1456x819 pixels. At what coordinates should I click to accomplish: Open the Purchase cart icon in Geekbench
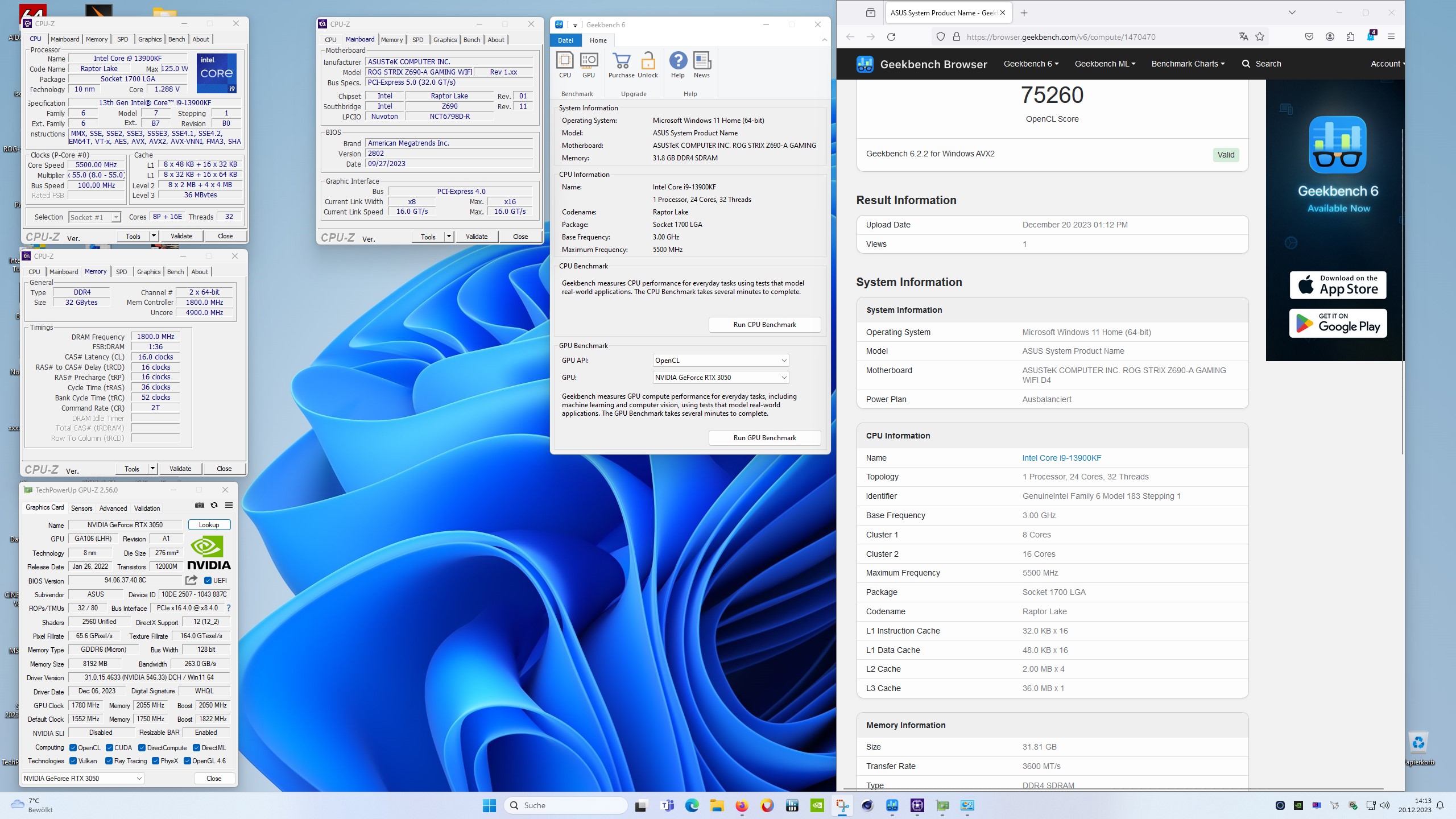[x=621, y=65]
